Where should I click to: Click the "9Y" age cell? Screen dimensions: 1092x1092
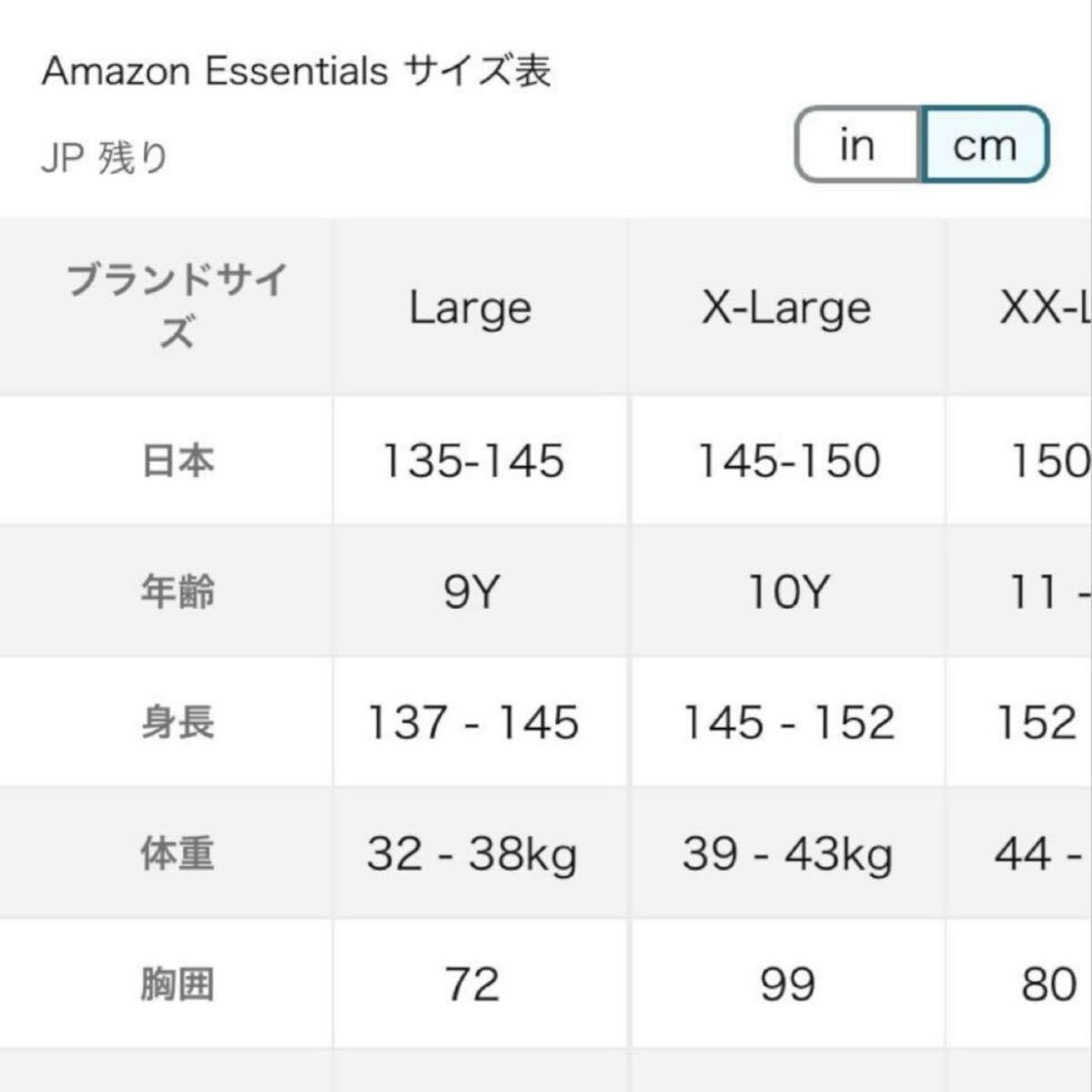(472, 592)
